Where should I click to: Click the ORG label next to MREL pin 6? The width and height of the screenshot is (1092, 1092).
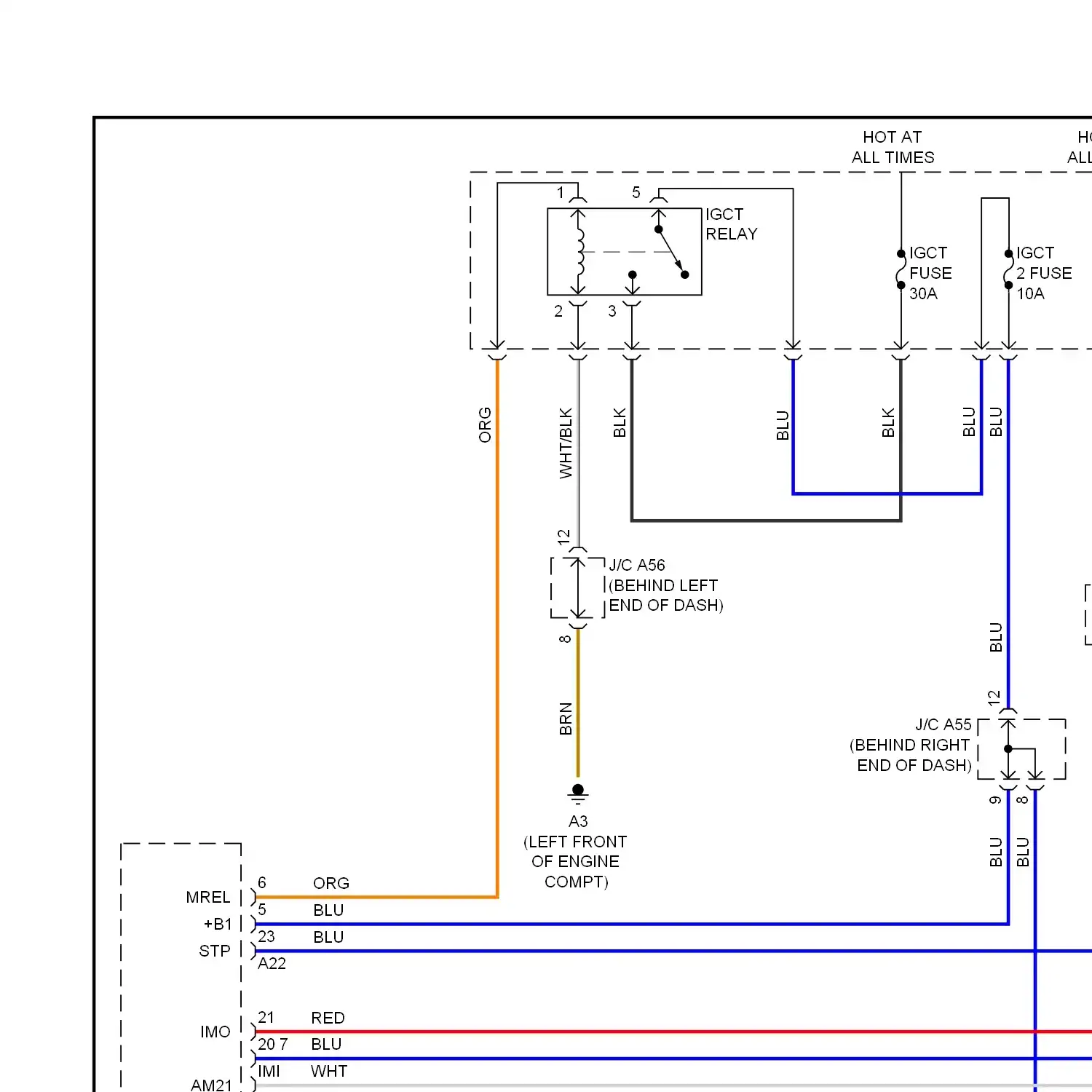[331, 883]
